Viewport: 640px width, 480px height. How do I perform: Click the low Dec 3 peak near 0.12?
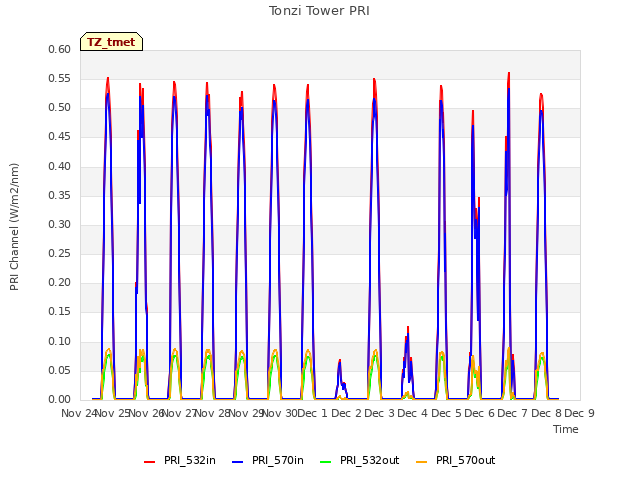point(408,328)
